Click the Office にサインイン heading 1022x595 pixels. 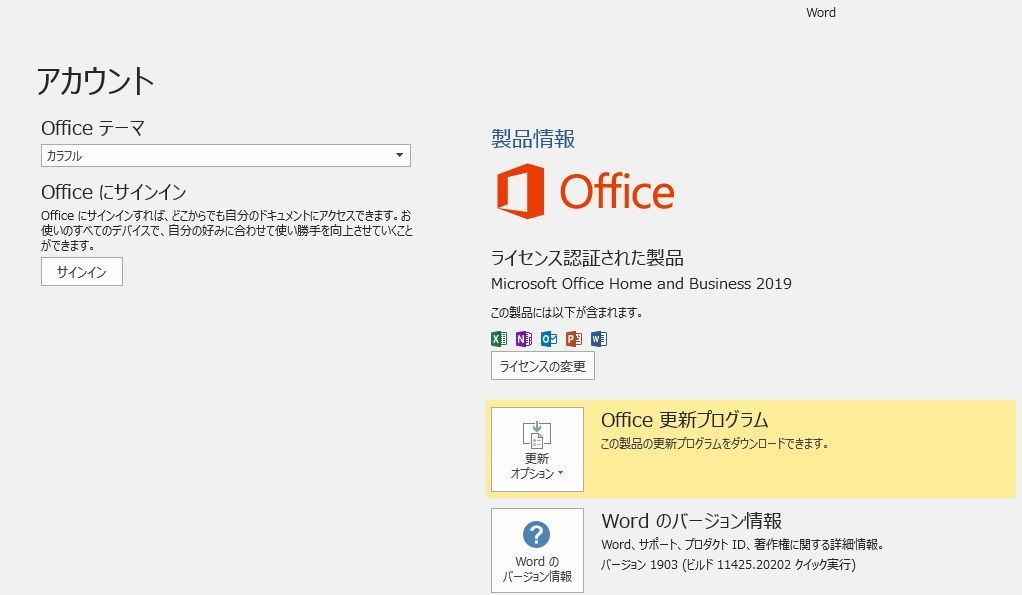(x=113, y=192)
